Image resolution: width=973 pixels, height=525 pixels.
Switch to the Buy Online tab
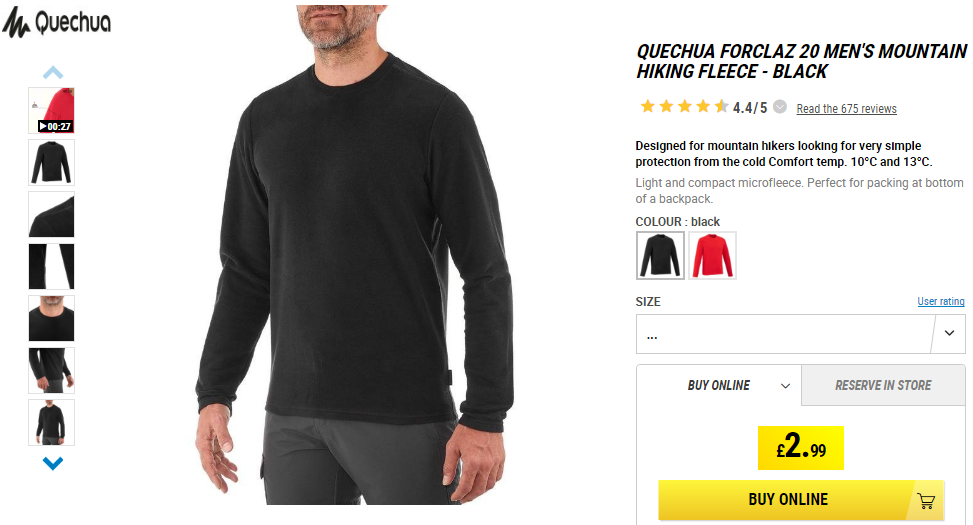pos(719,385)
